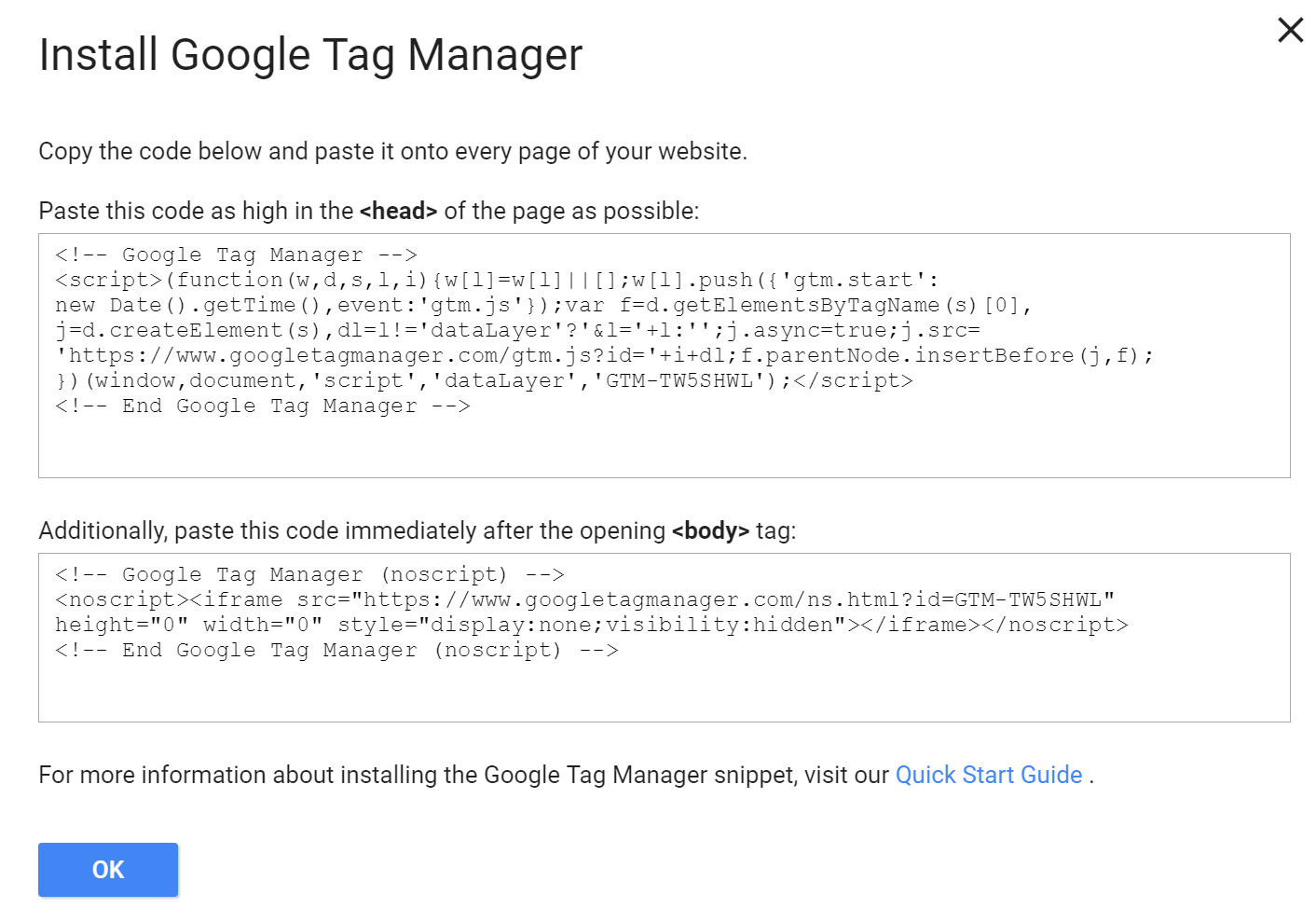
Task: Click the blue OK button
Action: pyautogui.click(x=108, y=870)
